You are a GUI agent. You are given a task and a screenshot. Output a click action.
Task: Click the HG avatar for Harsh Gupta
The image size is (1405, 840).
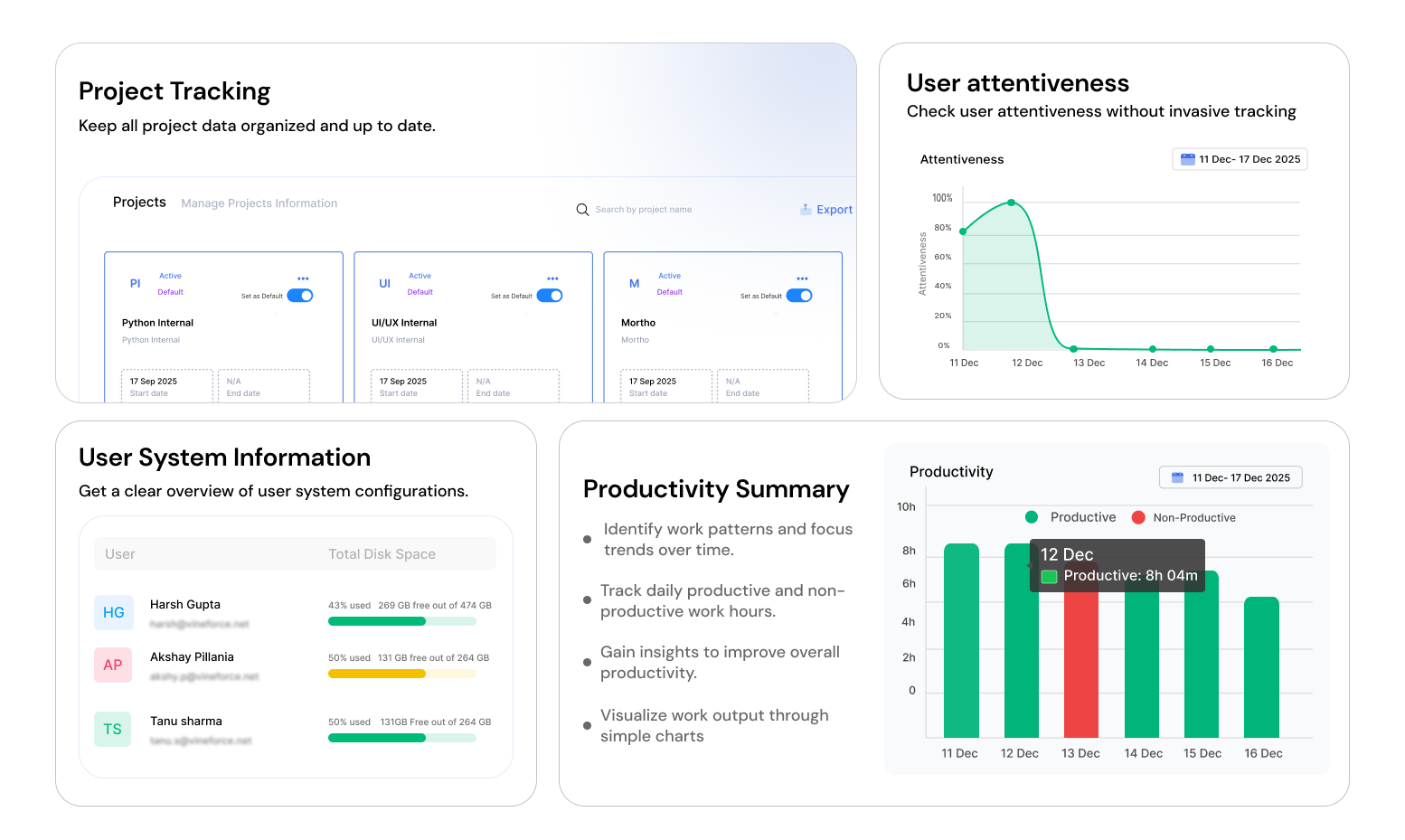(x=113, y=612)
